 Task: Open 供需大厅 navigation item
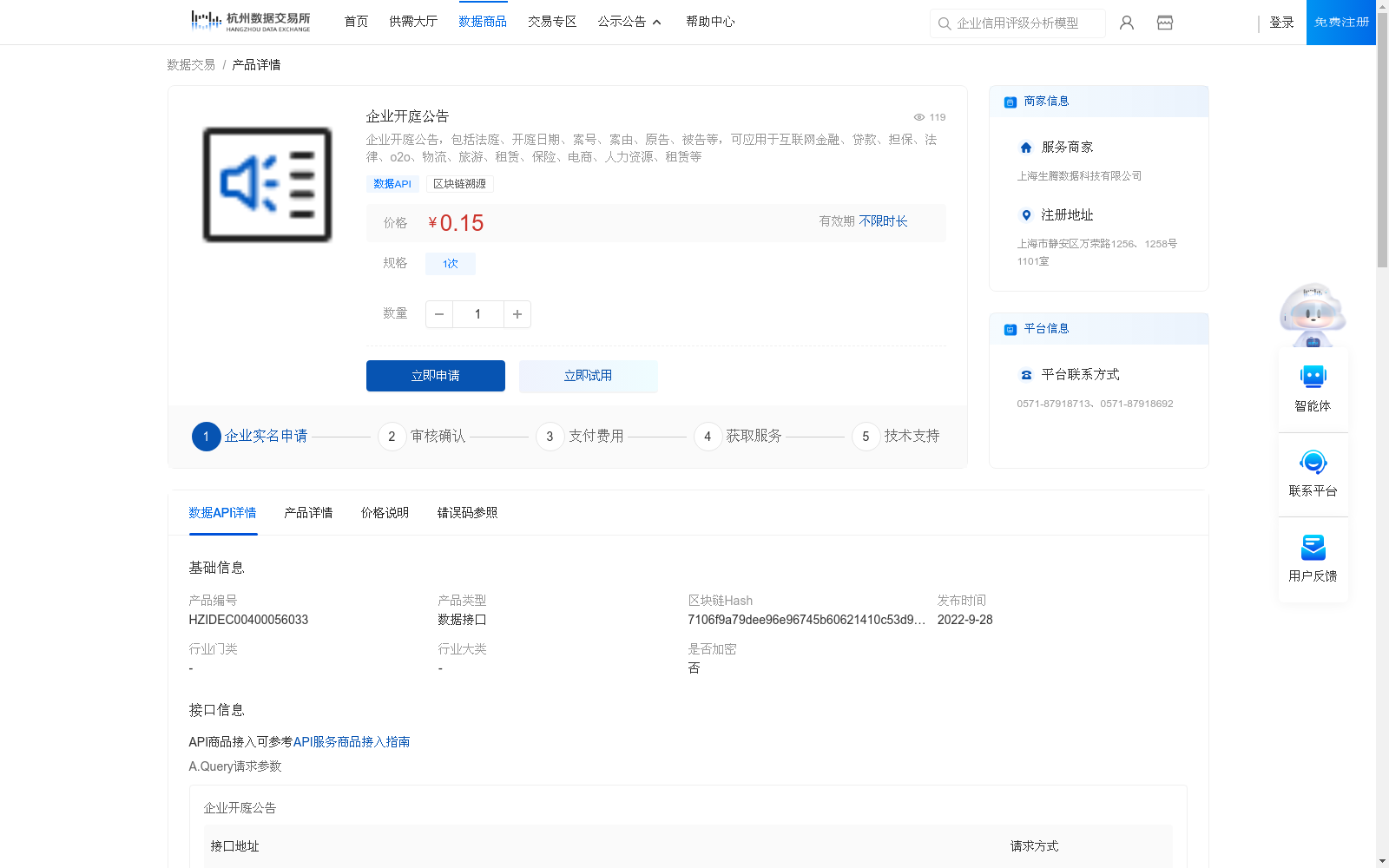click(x=413, y=22)
